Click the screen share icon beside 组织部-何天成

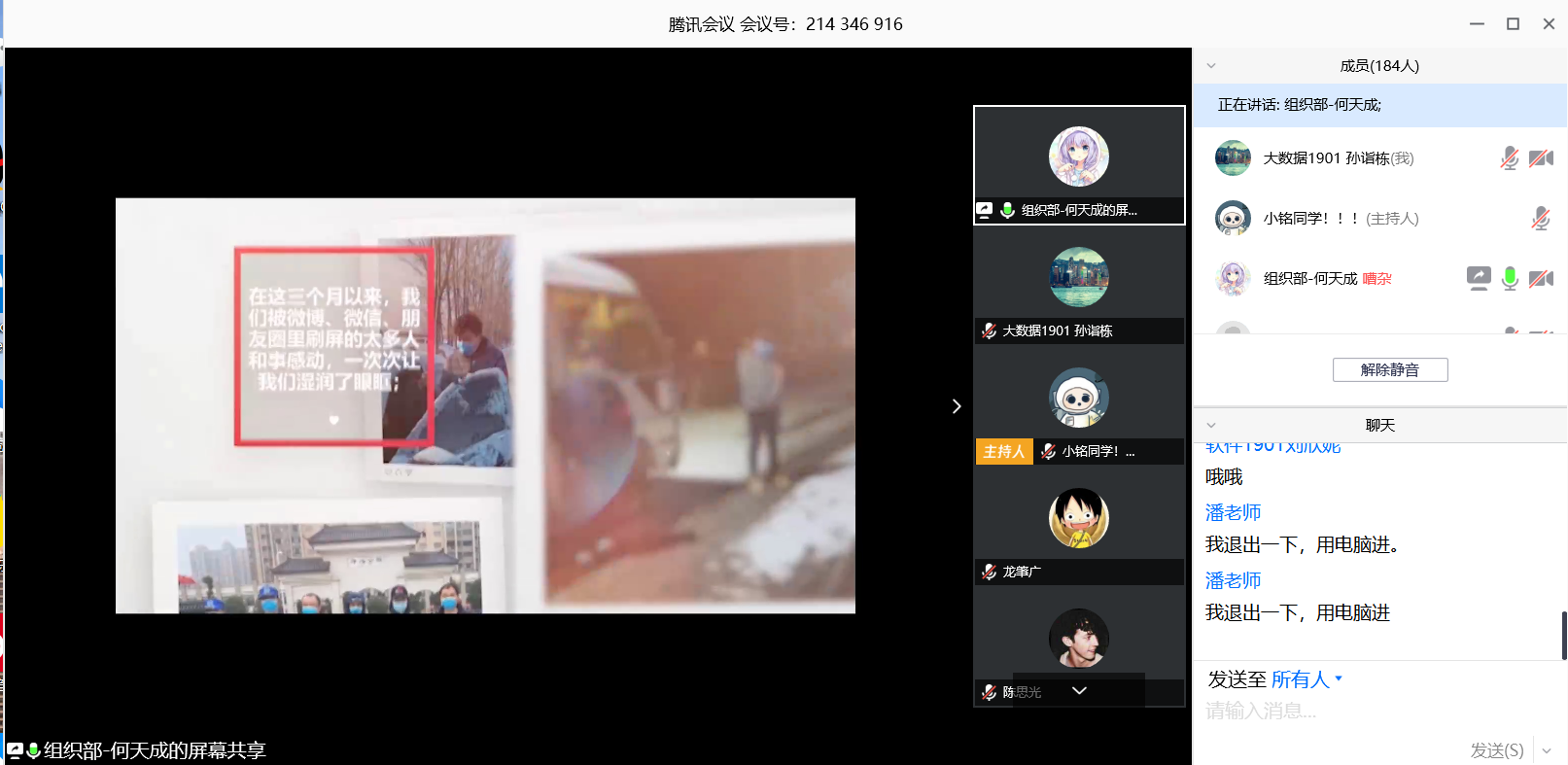1478,278
